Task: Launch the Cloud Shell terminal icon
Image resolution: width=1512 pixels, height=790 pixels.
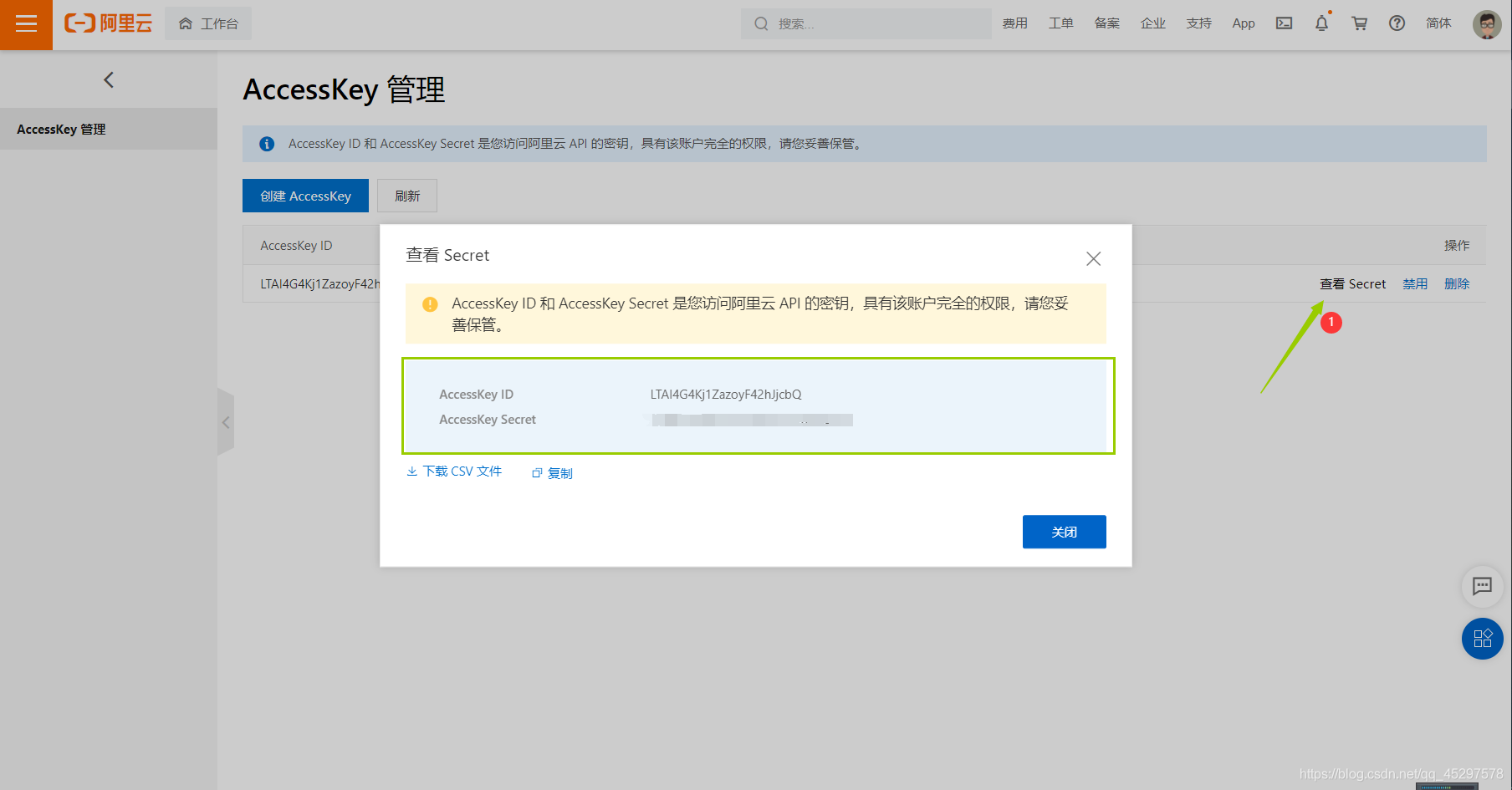Action: [1284, 23]
